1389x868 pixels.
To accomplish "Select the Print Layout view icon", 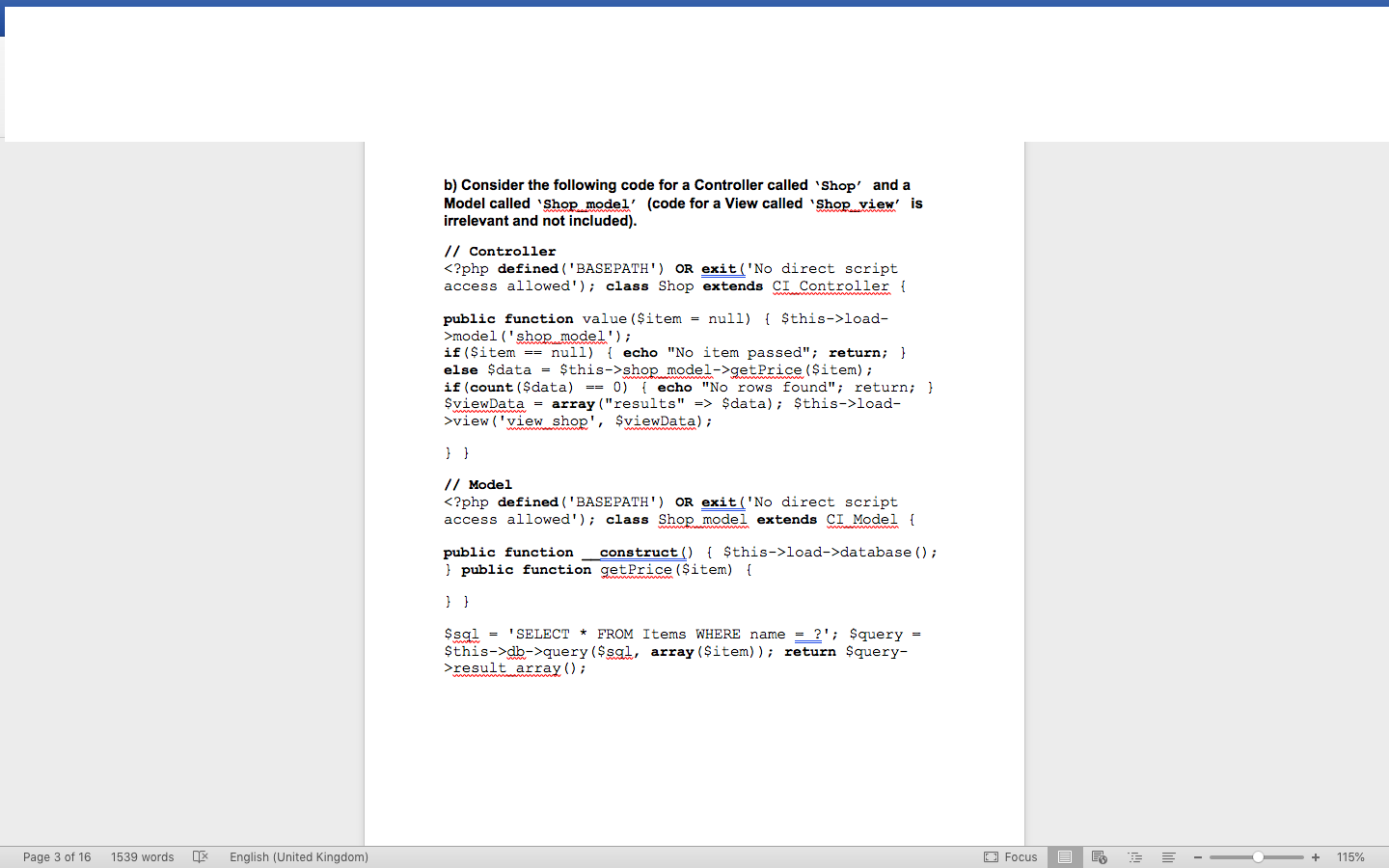I will tap(1065, 856).
